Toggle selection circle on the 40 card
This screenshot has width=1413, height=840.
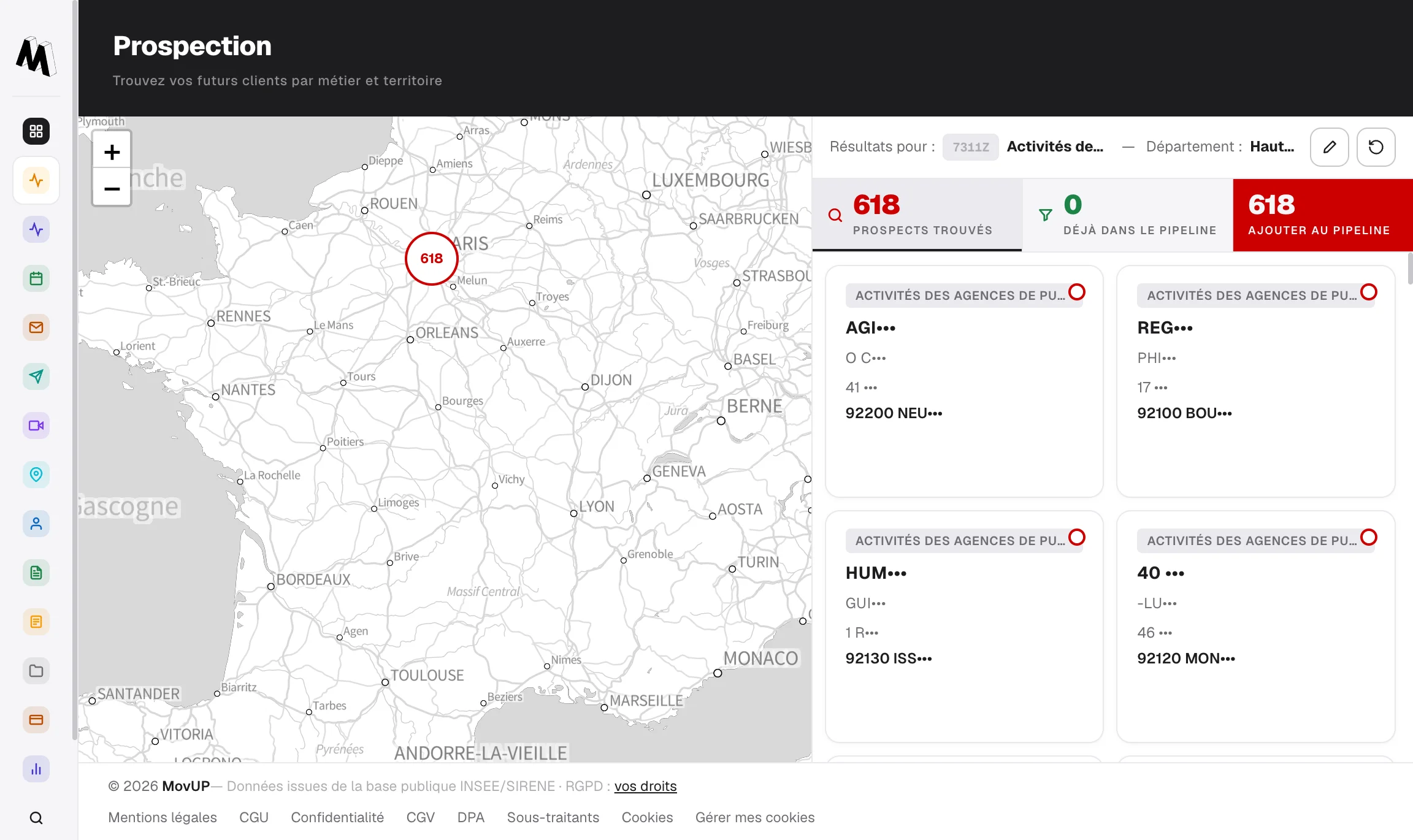[1369, 537]
